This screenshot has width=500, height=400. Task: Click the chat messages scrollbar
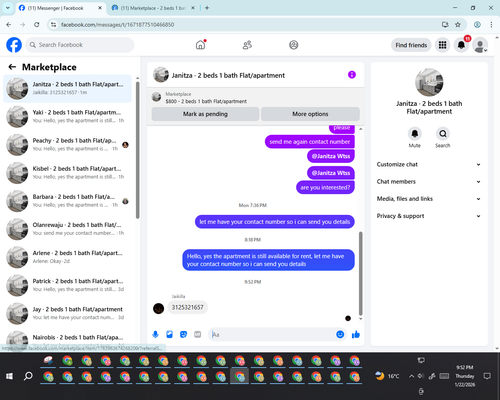[x=360, y=273]
